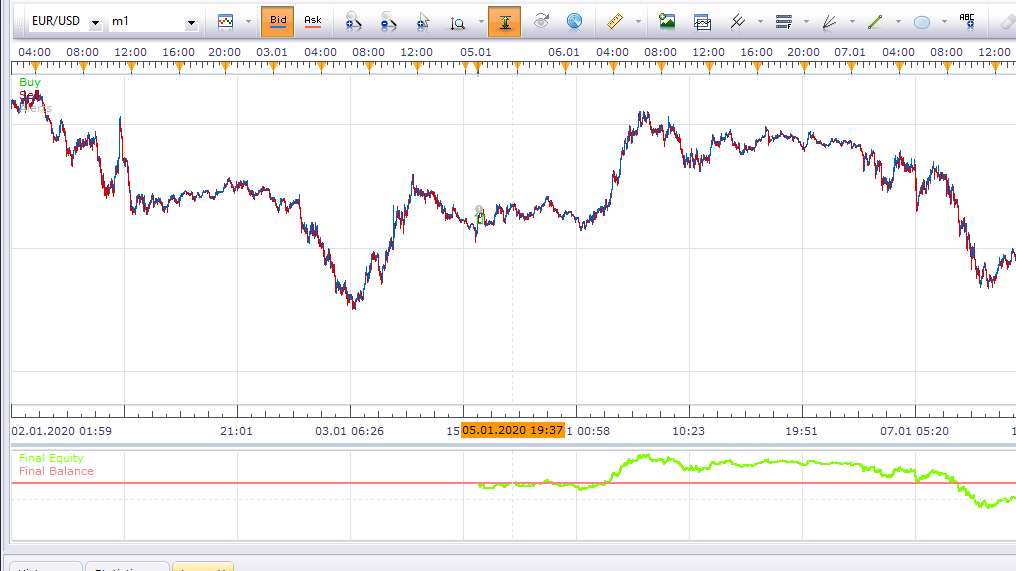Click the green Buy legend label
The width and height of the screenshot is (1016, 571).
coord(30,82)
